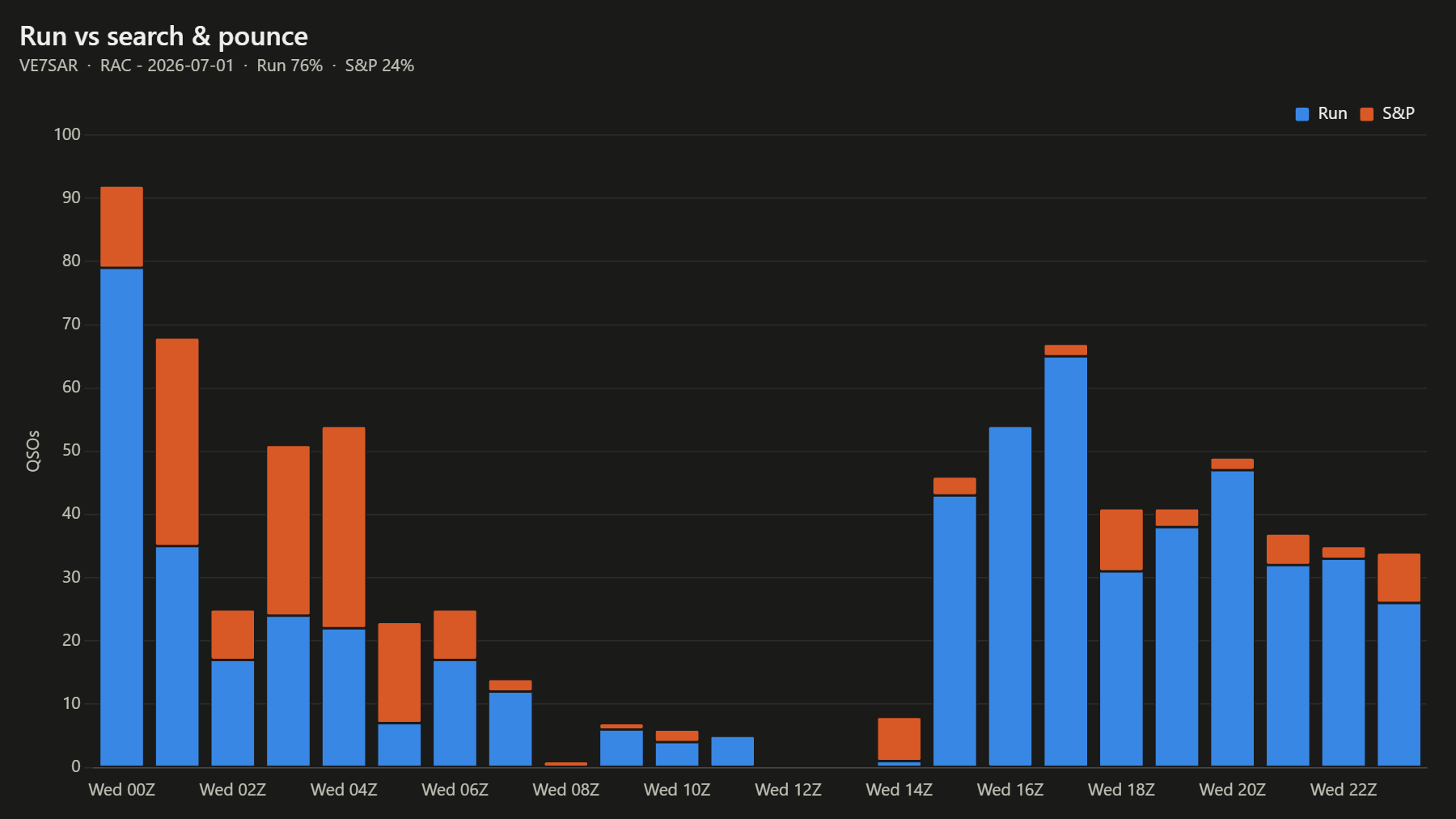Click the '100' y-axis tick label
This screenshot has height=819, width=1456.
[67, 134]
